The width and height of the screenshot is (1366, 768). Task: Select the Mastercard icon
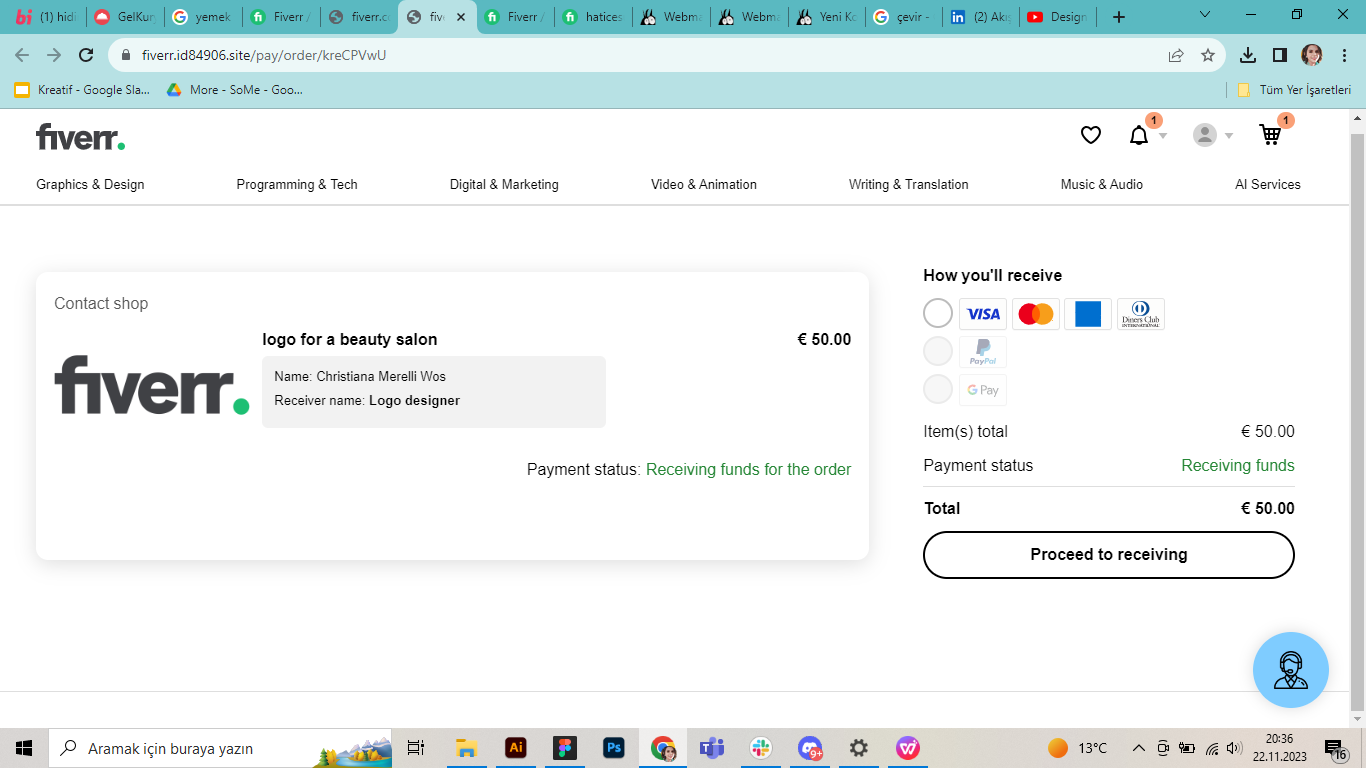coord(1036,314)
